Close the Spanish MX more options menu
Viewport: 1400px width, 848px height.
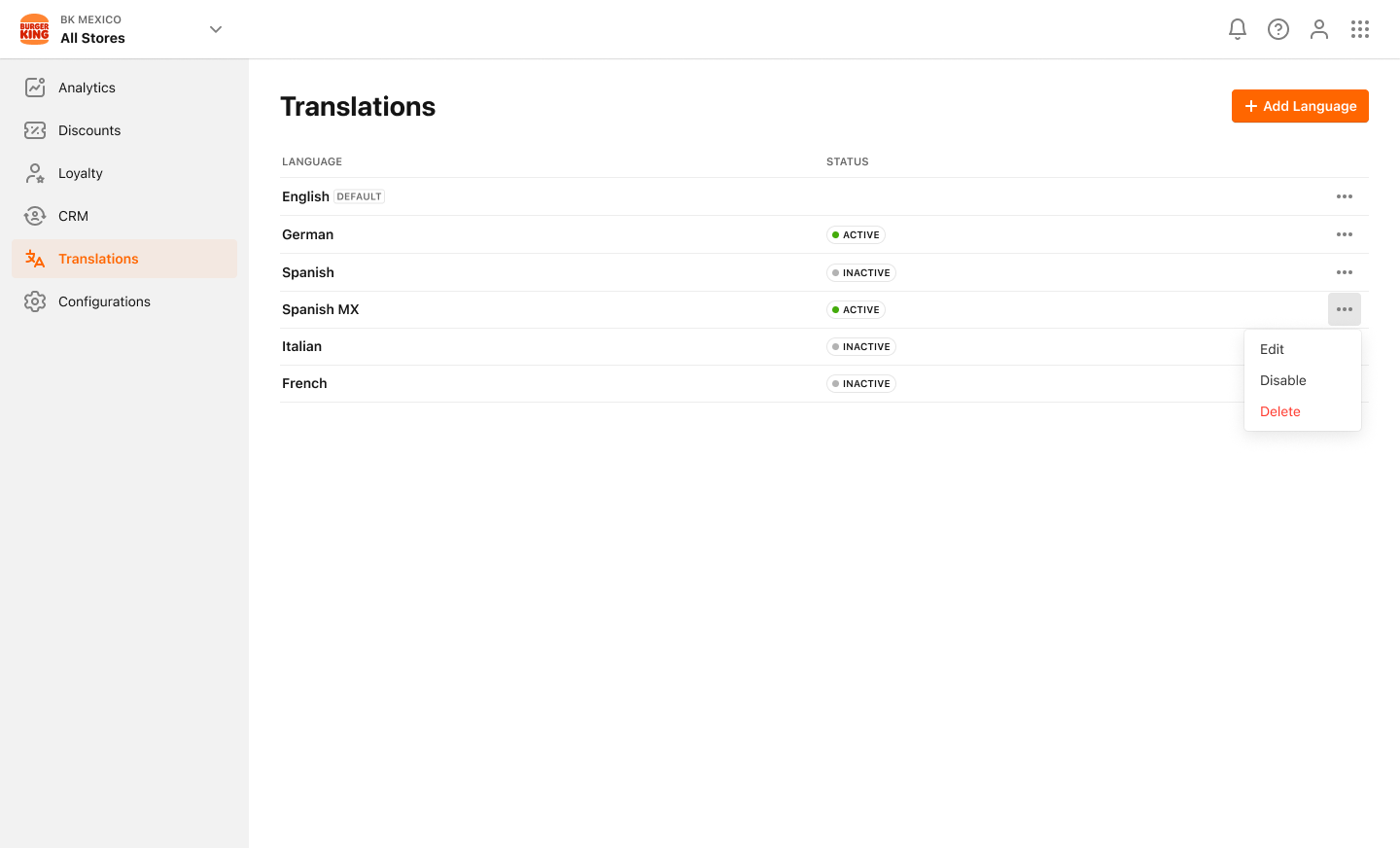pyautogui.click(x=1345, y=309)
